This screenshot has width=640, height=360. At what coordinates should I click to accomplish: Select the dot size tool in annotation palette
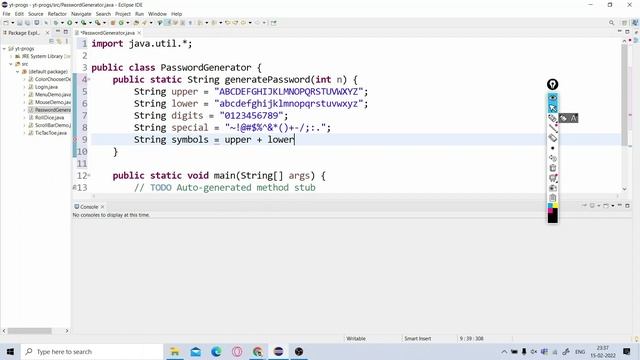pyautogui.click(x=552, y=148)
